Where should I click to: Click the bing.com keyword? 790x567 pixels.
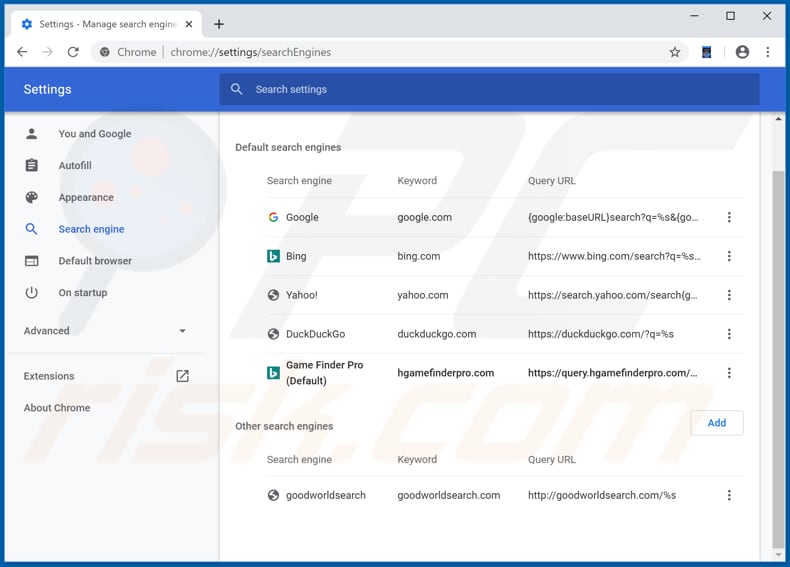pyautogui.click(x=418, y=256)
